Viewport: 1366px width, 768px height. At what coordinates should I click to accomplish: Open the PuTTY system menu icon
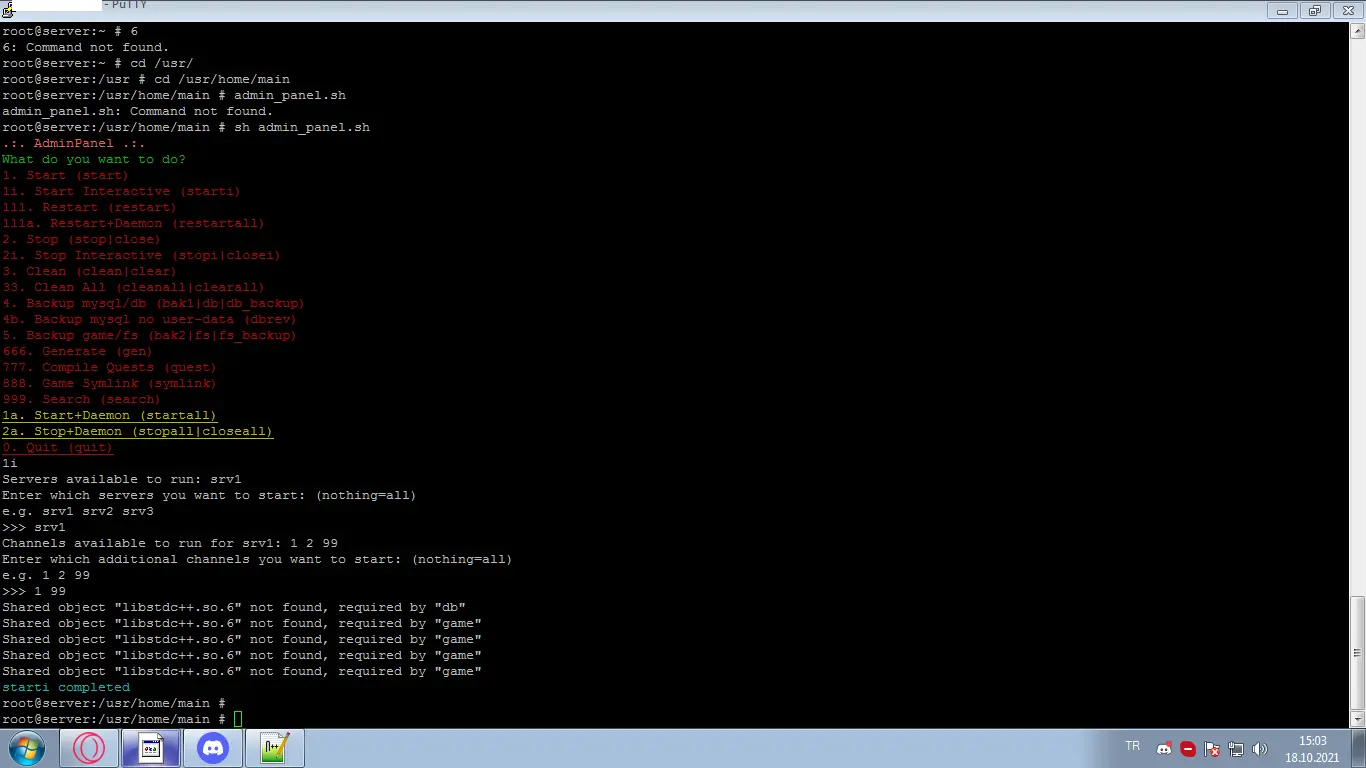pyautogui.click(x=9, y=10)
